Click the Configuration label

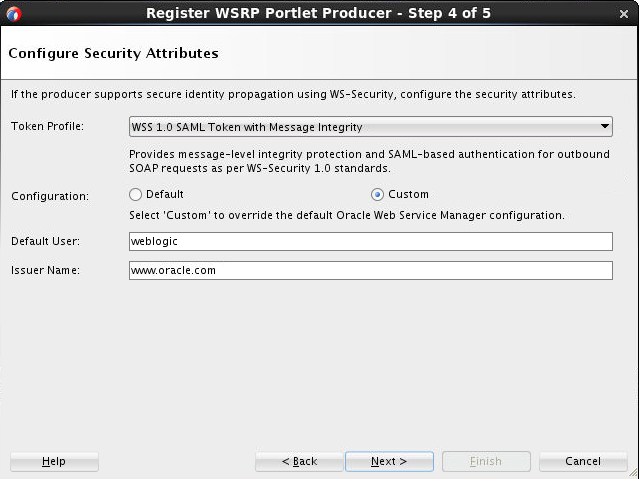point(50,196)
